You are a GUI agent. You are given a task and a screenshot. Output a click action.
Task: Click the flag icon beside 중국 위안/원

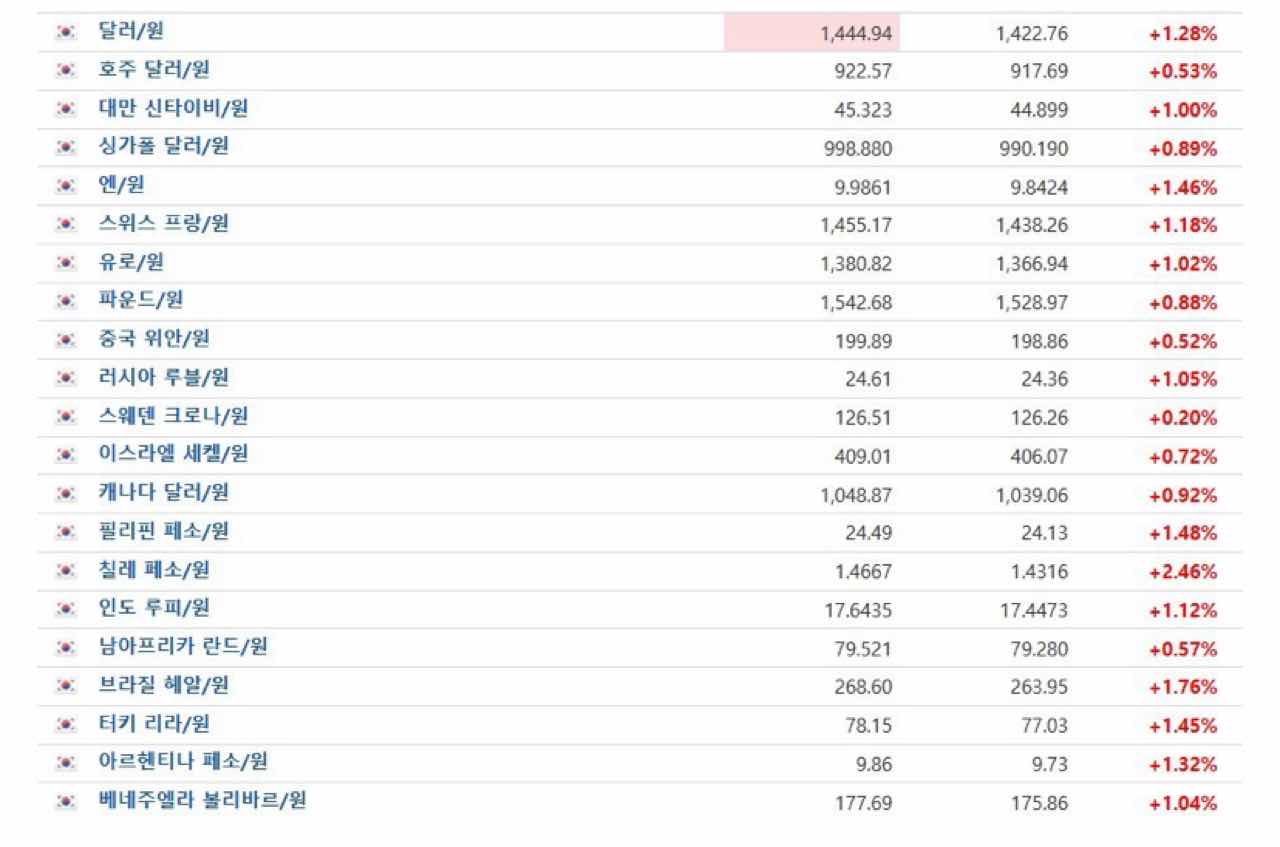tap(66, 340)
